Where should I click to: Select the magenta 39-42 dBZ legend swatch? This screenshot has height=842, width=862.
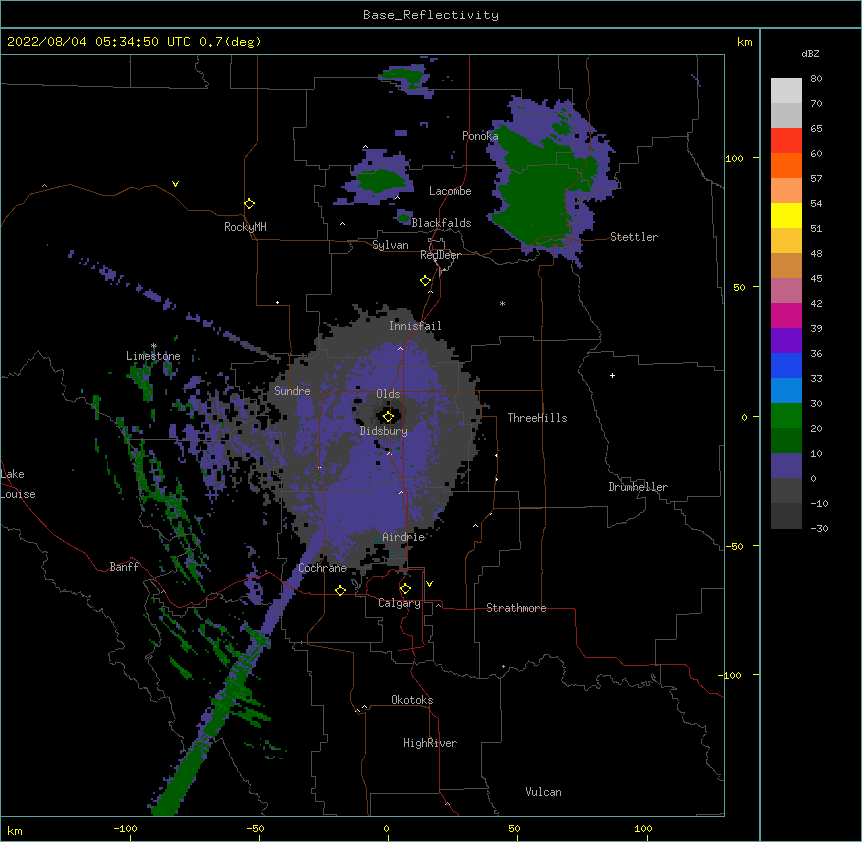pyautogui.click(x=786, y=315)
